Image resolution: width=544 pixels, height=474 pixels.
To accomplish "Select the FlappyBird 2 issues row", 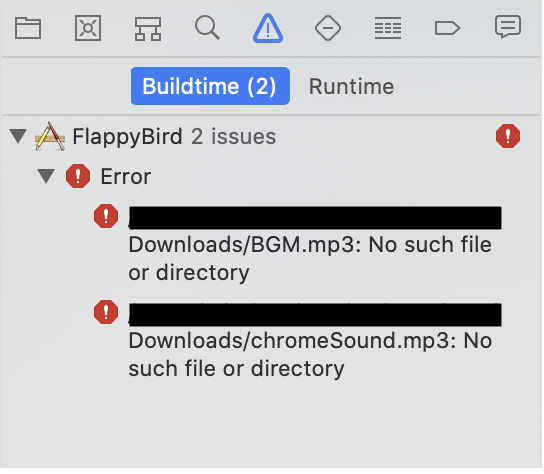I will [271, 136].
